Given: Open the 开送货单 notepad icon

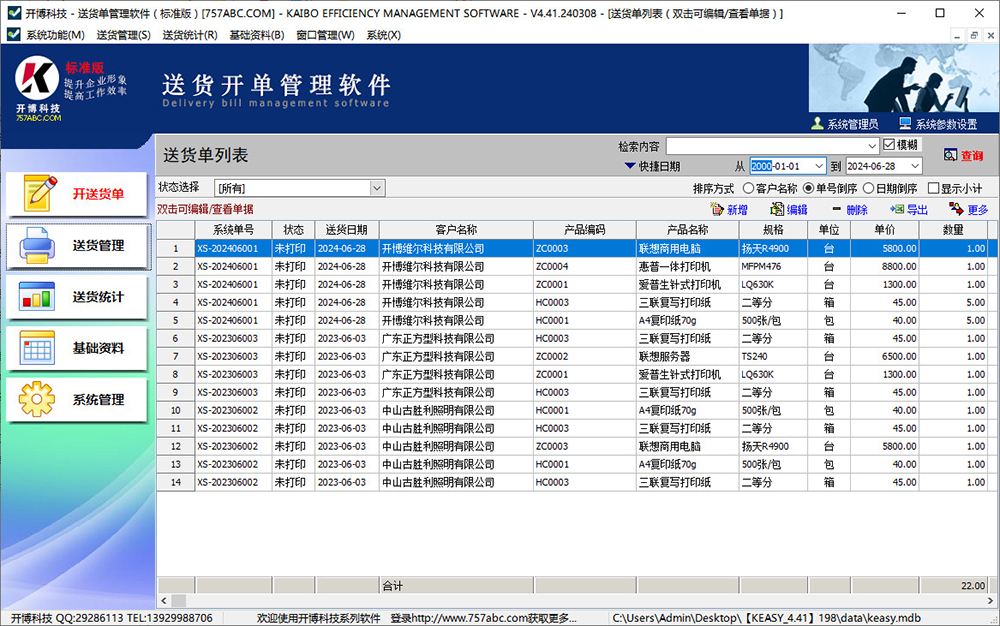Looking at the screenshot, I should (40, 193).
